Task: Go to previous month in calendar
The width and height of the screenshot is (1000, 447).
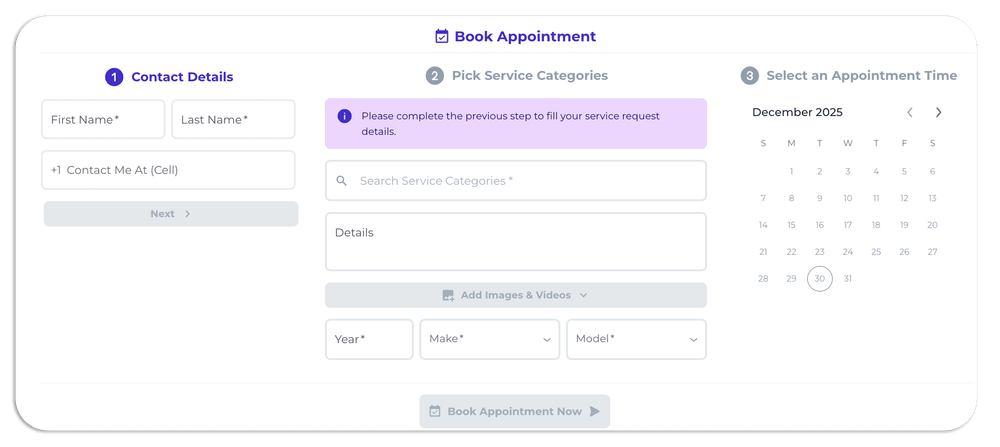Action: coord(910,113)
